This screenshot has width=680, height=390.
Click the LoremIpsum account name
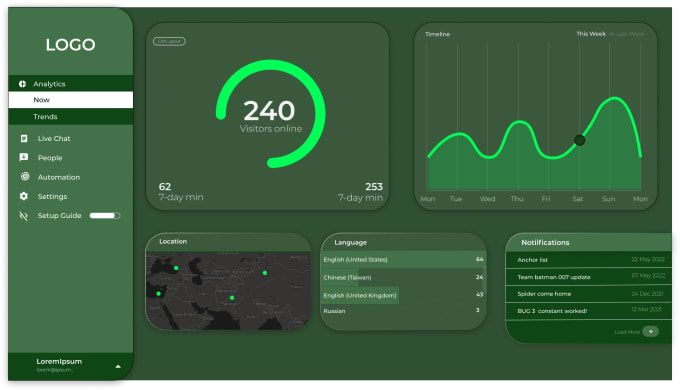click(x=59, y=361)
